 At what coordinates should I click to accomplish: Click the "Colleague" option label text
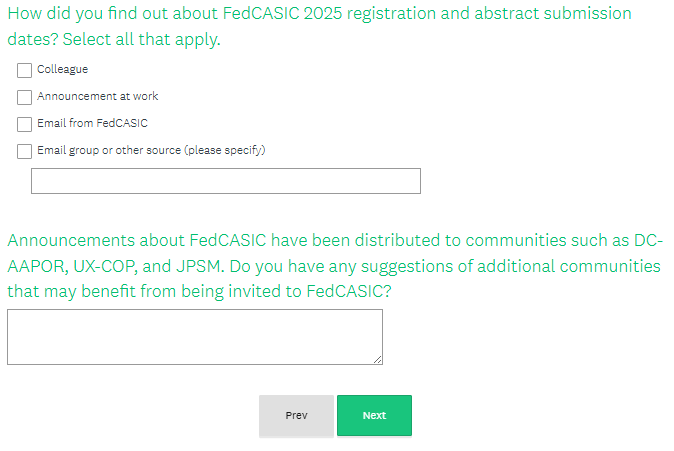pos(62,70)
